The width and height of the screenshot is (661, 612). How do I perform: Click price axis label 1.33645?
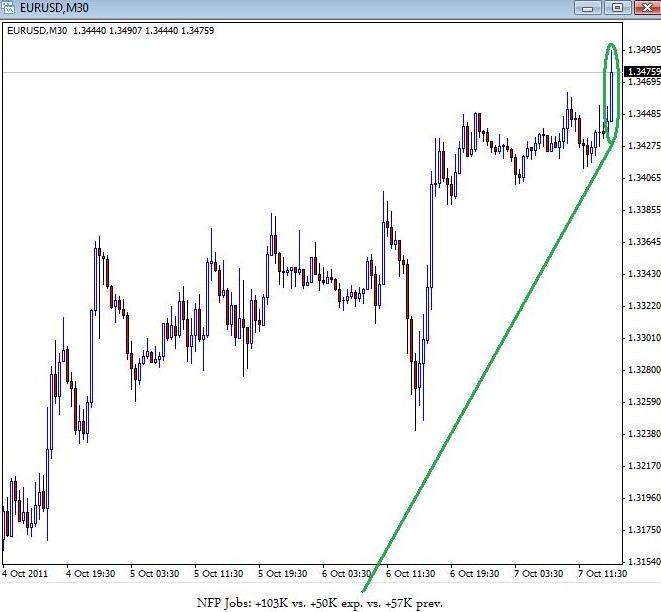(644, 242)
